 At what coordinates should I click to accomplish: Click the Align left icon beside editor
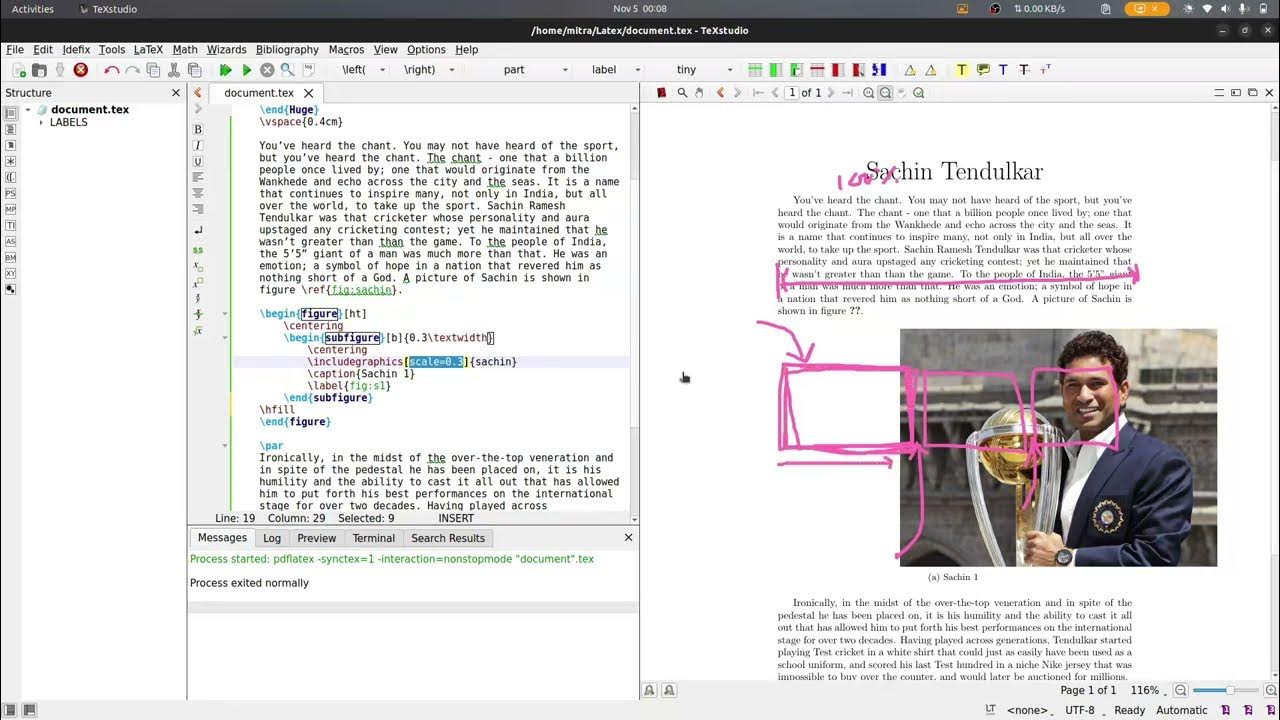point(198,177)
